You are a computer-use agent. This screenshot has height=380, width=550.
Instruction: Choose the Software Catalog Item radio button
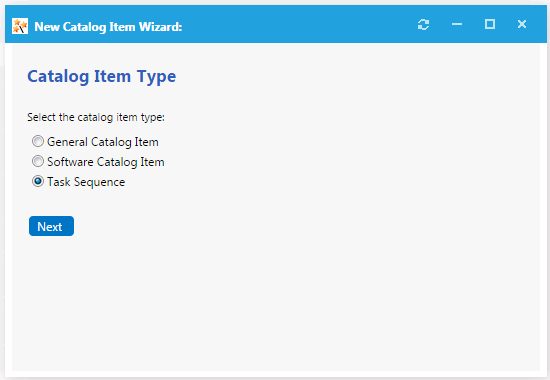click(x=38, y=161)
